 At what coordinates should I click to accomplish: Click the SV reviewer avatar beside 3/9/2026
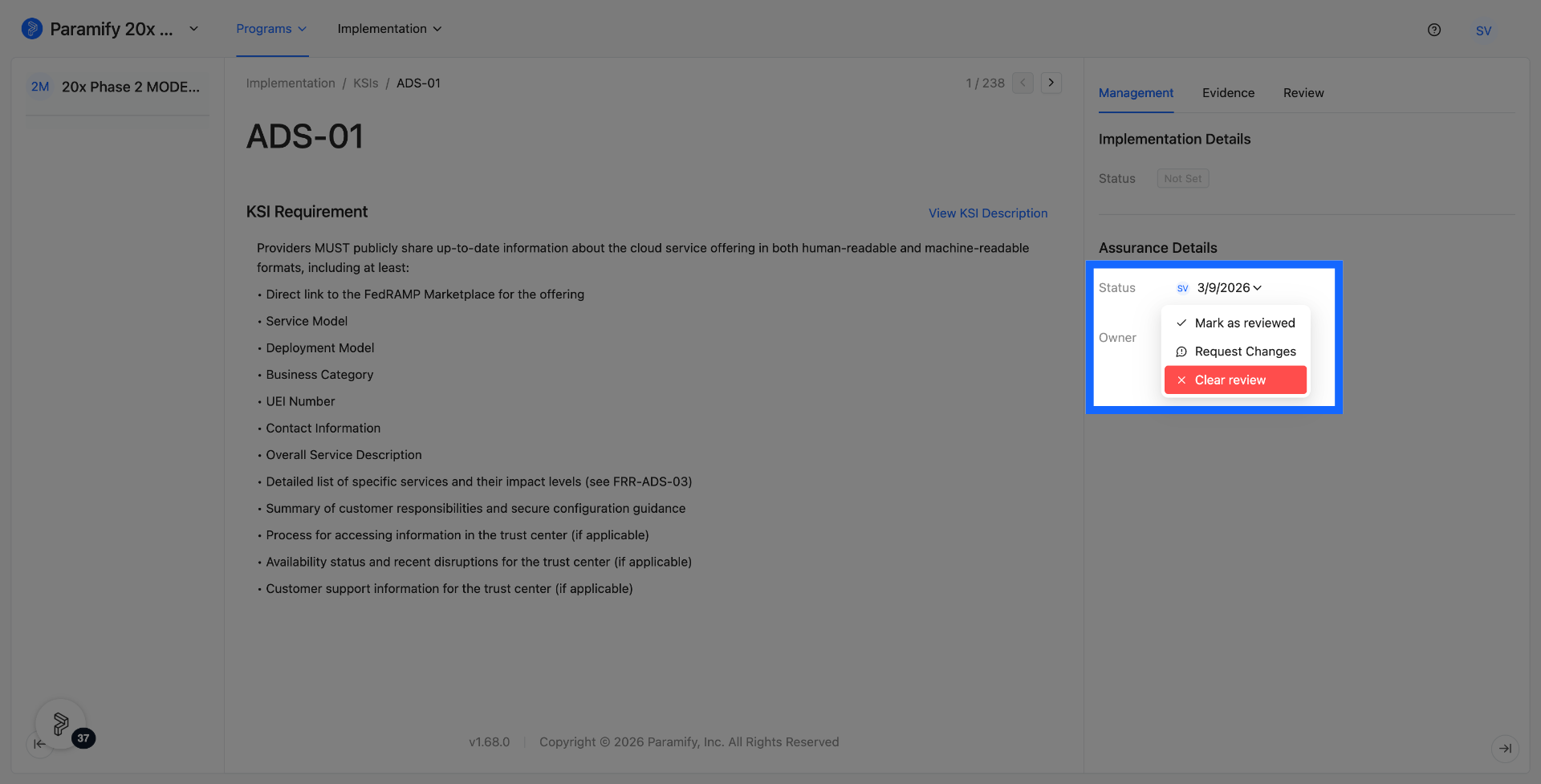pyautogui.click(x=1182, y=288)
